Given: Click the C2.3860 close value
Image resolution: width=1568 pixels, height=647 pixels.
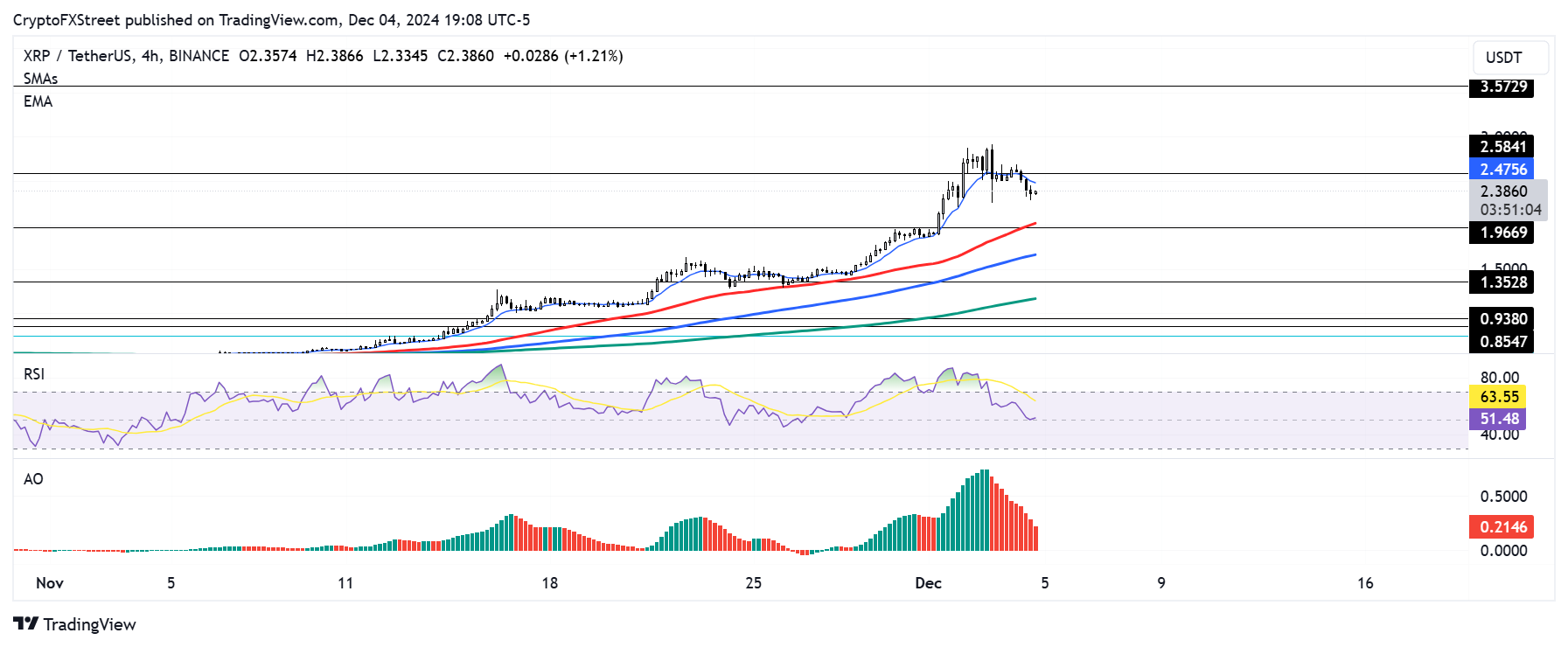Looking at the screenshot, I should [x=465, y=56].
